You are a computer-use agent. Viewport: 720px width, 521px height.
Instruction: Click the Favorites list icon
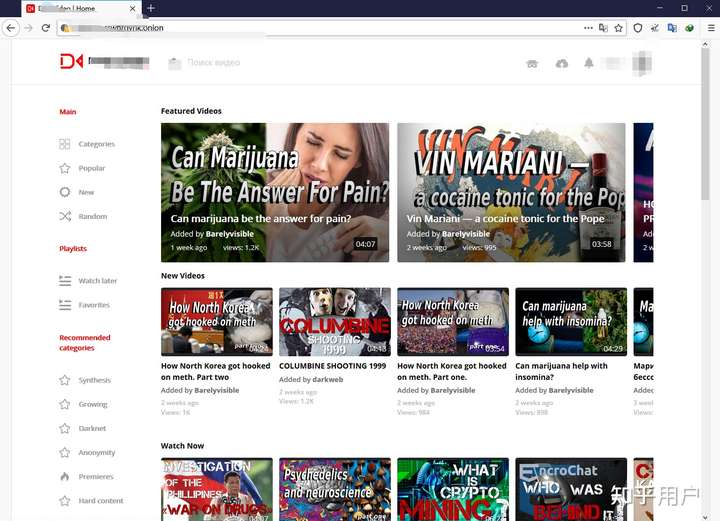click(65, 305)
